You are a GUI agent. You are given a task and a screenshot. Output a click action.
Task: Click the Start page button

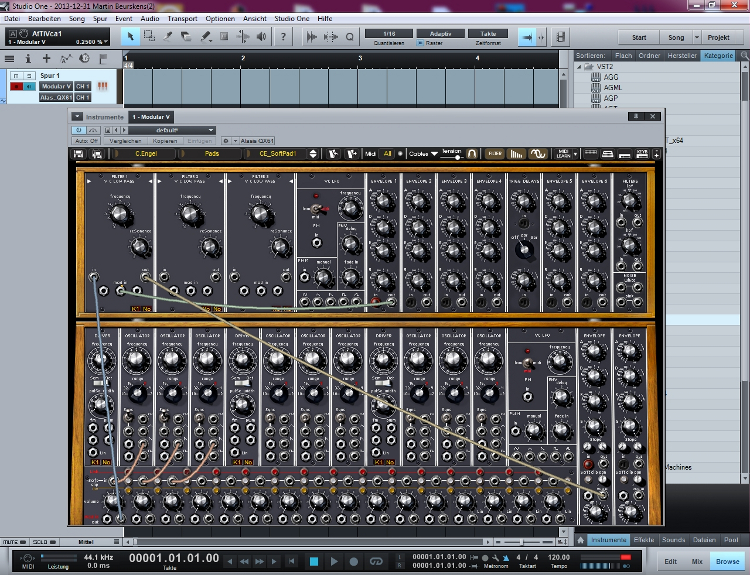[639, 37]
